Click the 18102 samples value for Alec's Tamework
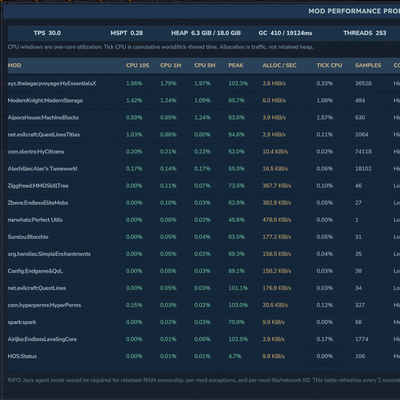 [x=363, y=169]
